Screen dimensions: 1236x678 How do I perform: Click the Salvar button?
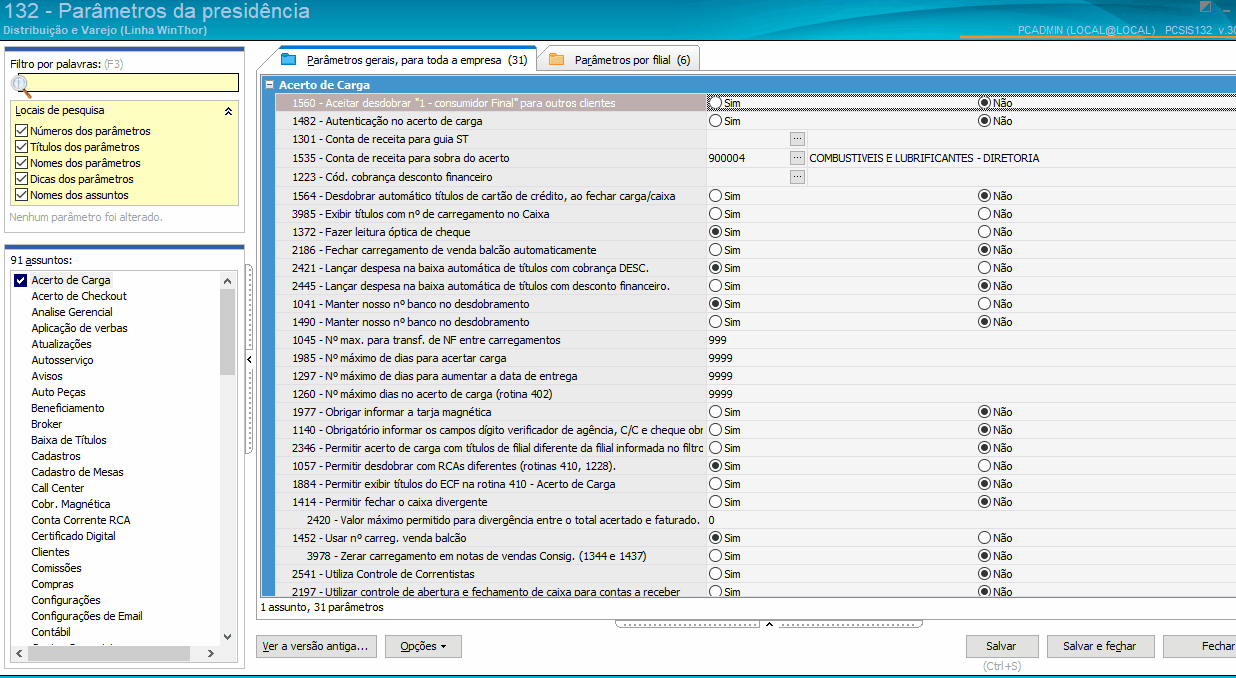tap(1002, 646)
